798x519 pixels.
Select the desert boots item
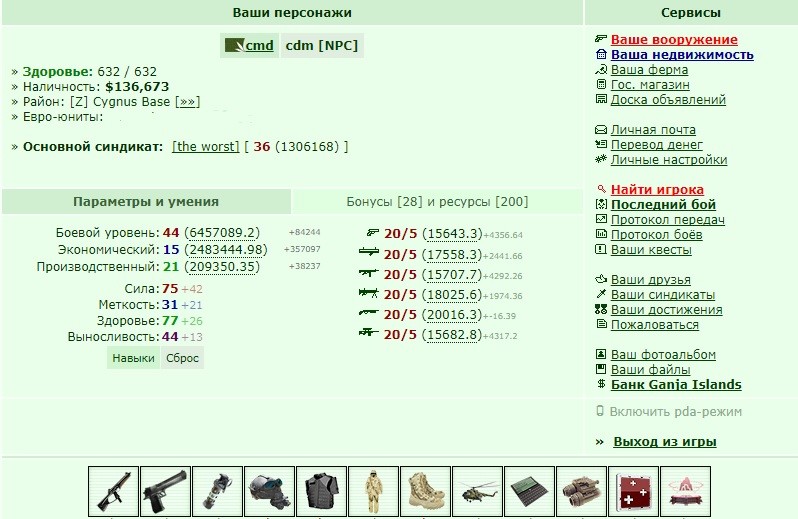tap(425, 492)
